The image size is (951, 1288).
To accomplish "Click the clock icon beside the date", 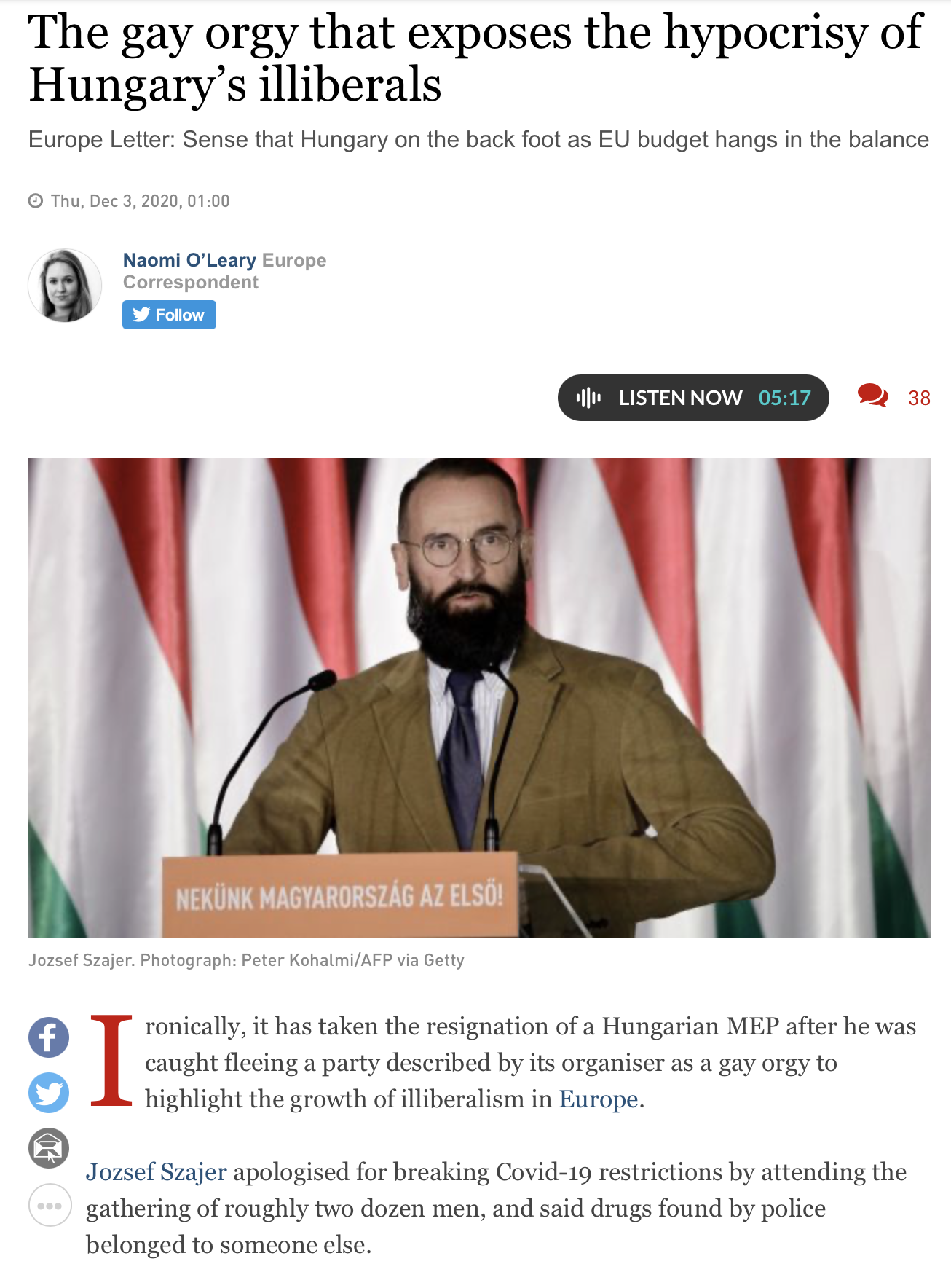I will point(36,201).
